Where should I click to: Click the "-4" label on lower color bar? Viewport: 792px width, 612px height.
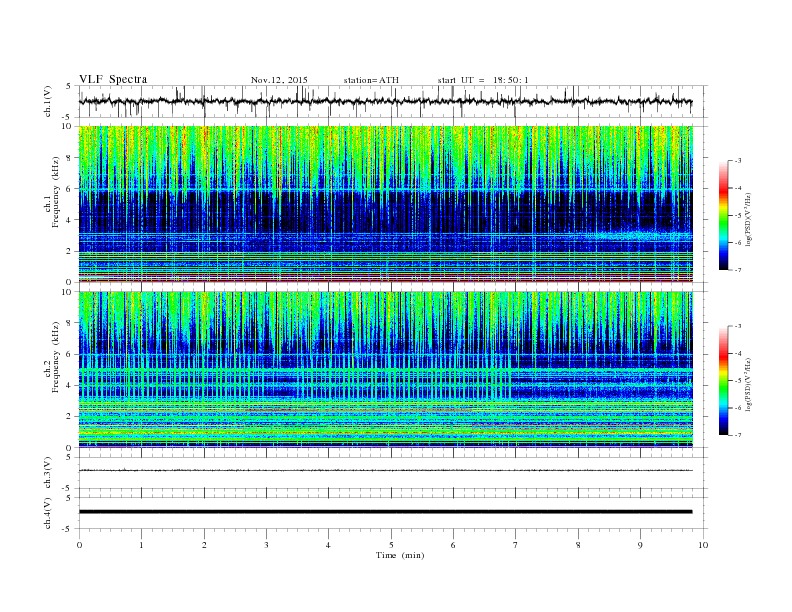click(738, 353)
